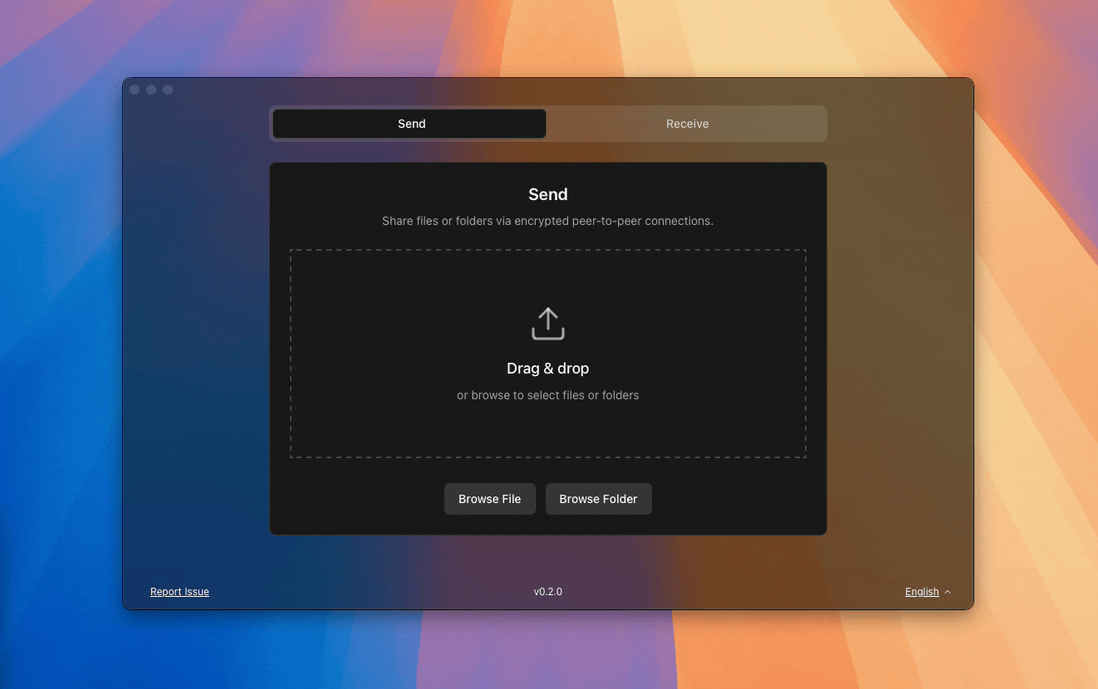This screenshot has width=1098, height=689.
Task: Click inside the drag and drop zone
Action: tap(548, 352)
